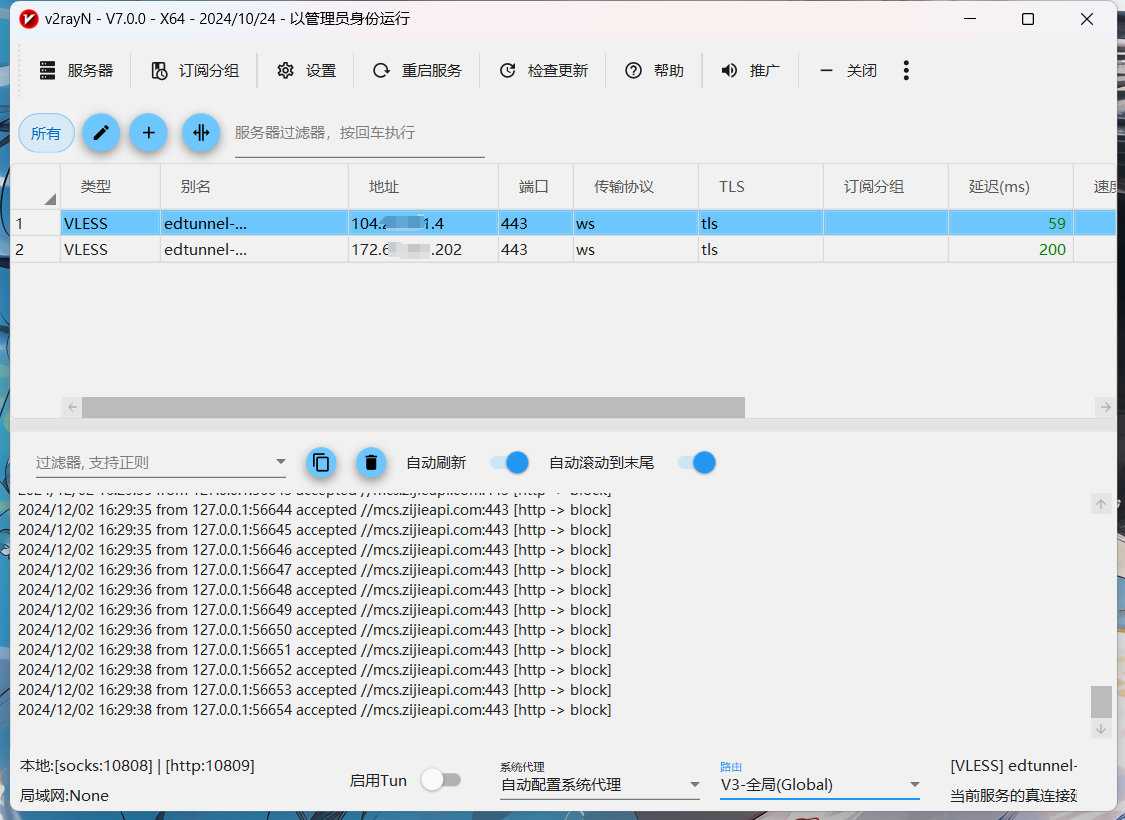Viewport: 1125px width, 820px height.
Task: Focus the 服务器过滤器 server filter field
Action: tap(359, 133)
